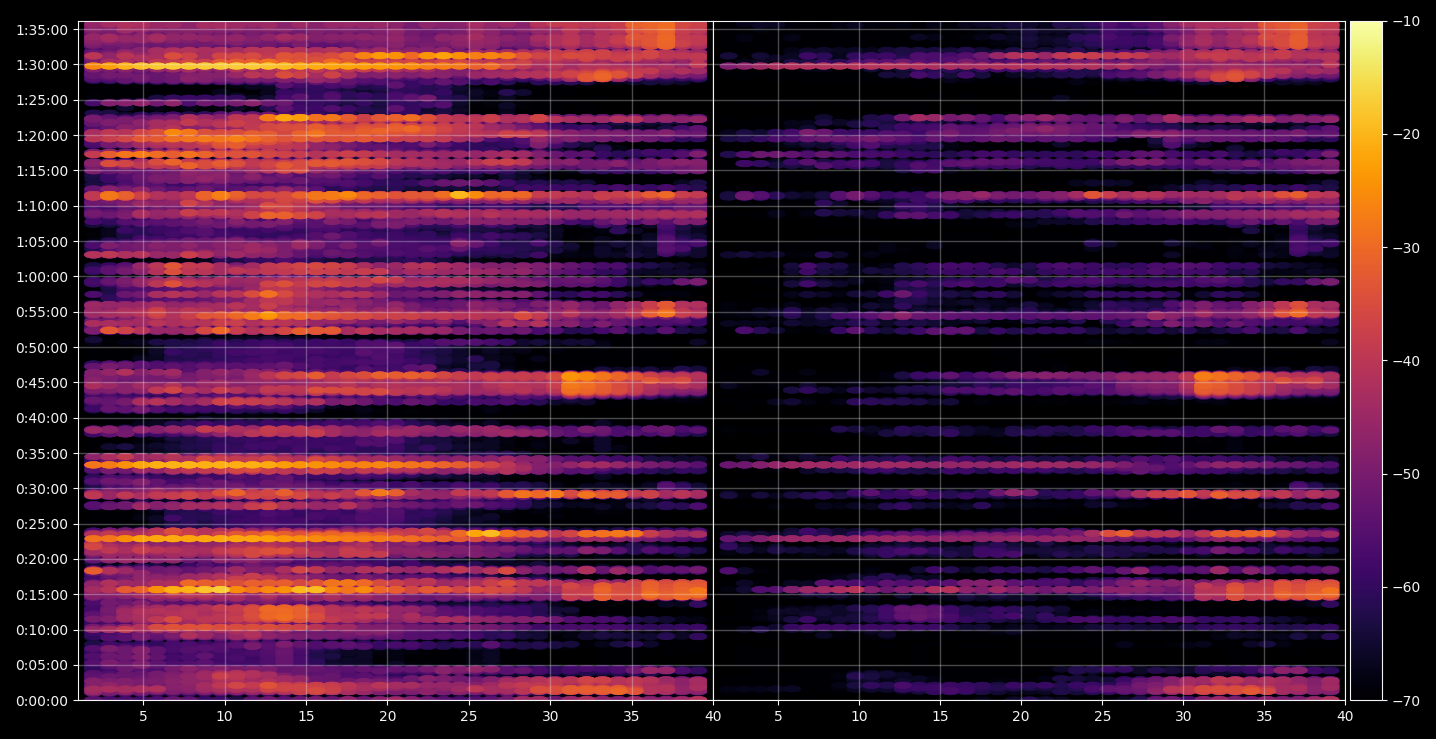Click the inferno color scale bar
Image resolution: width=1436 pixels, height=739 pixels.
coord(1366,361)
